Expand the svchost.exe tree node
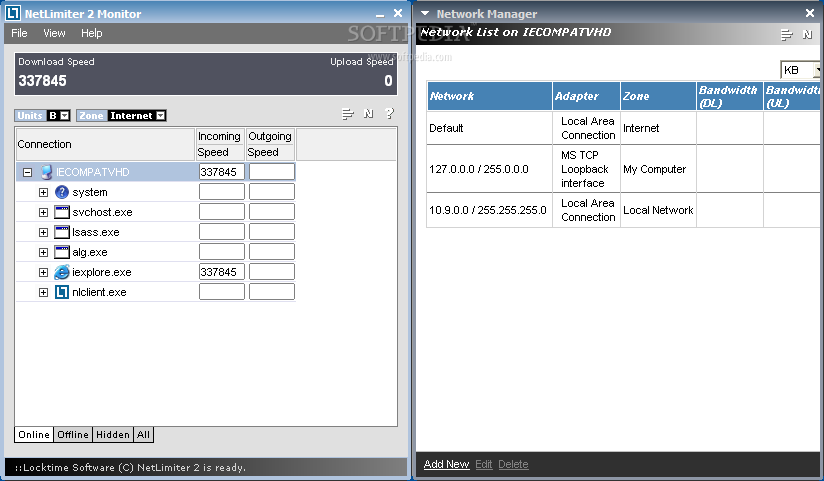 click(x=43, y=212)
